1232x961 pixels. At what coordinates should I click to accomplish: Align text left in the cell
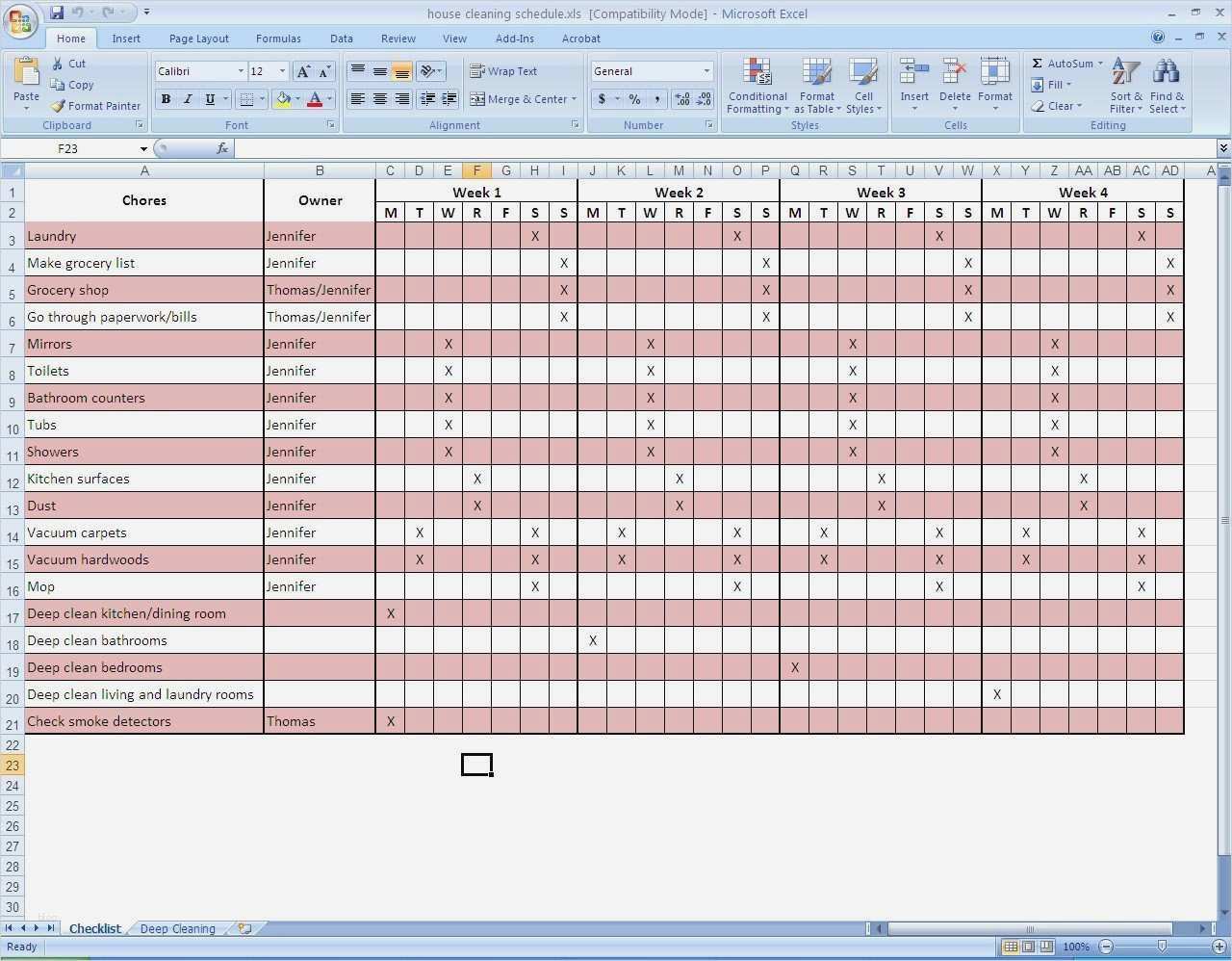[x=358, y=99]
